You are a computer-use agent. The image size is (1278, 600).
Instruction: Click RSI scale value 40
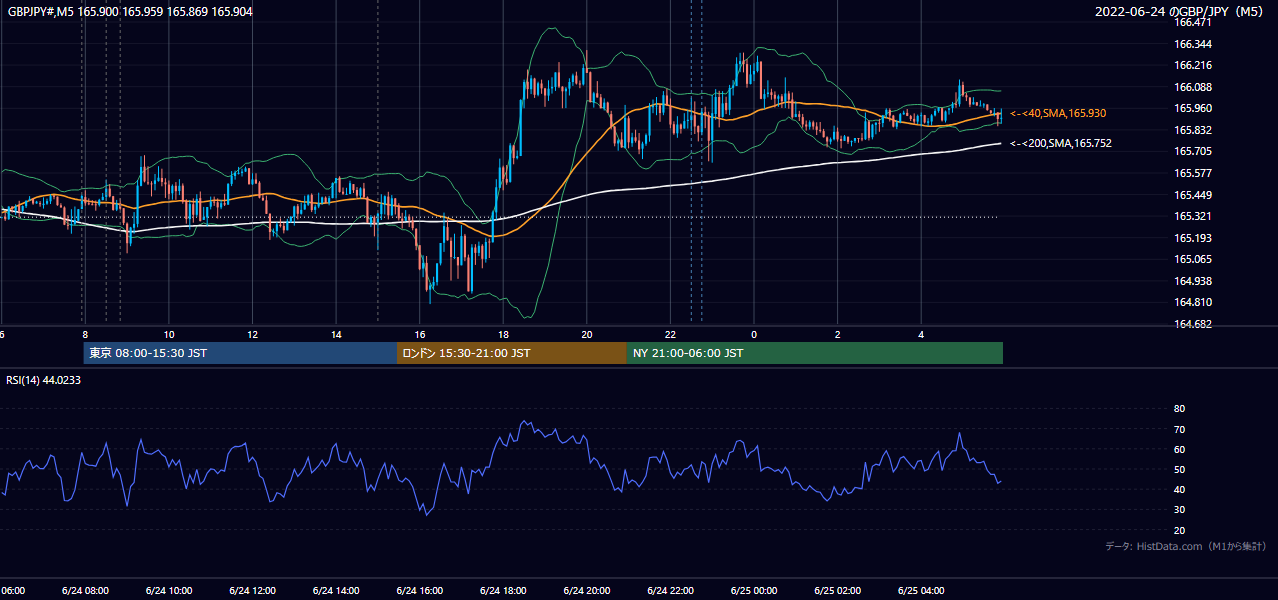click(1179, 490)
